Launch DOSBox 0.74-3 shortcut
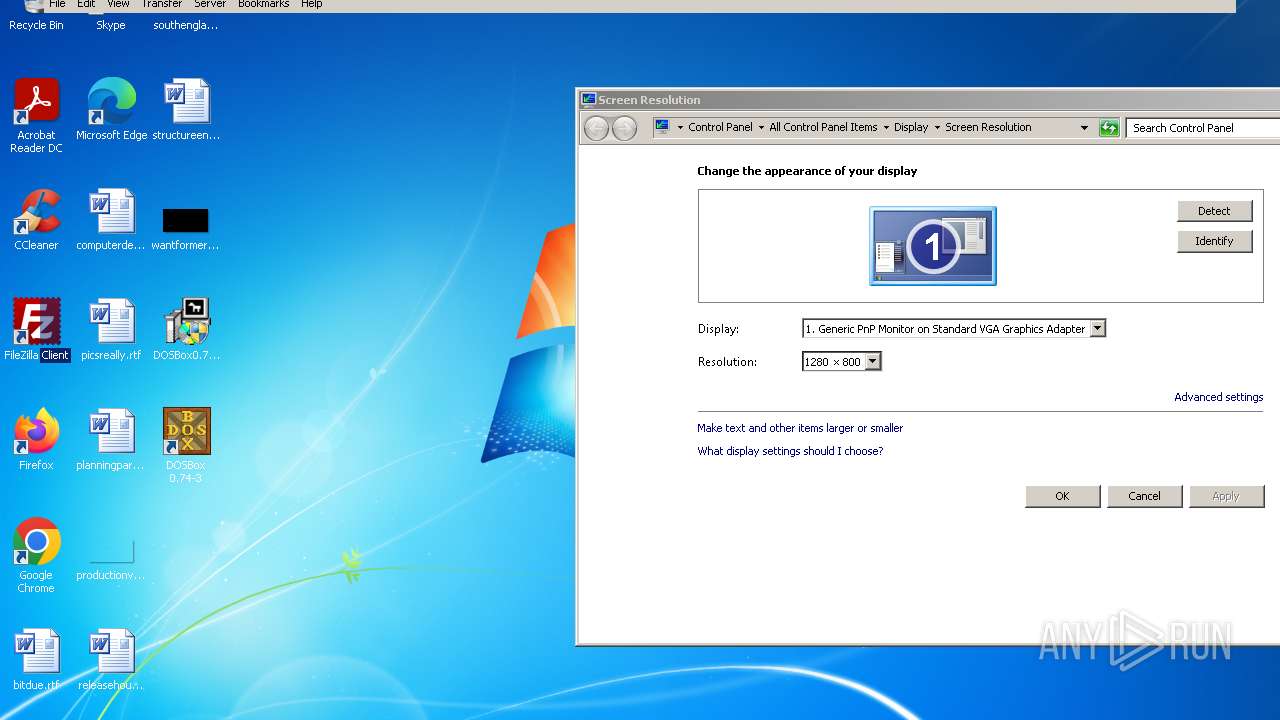 tap(186, 446)
